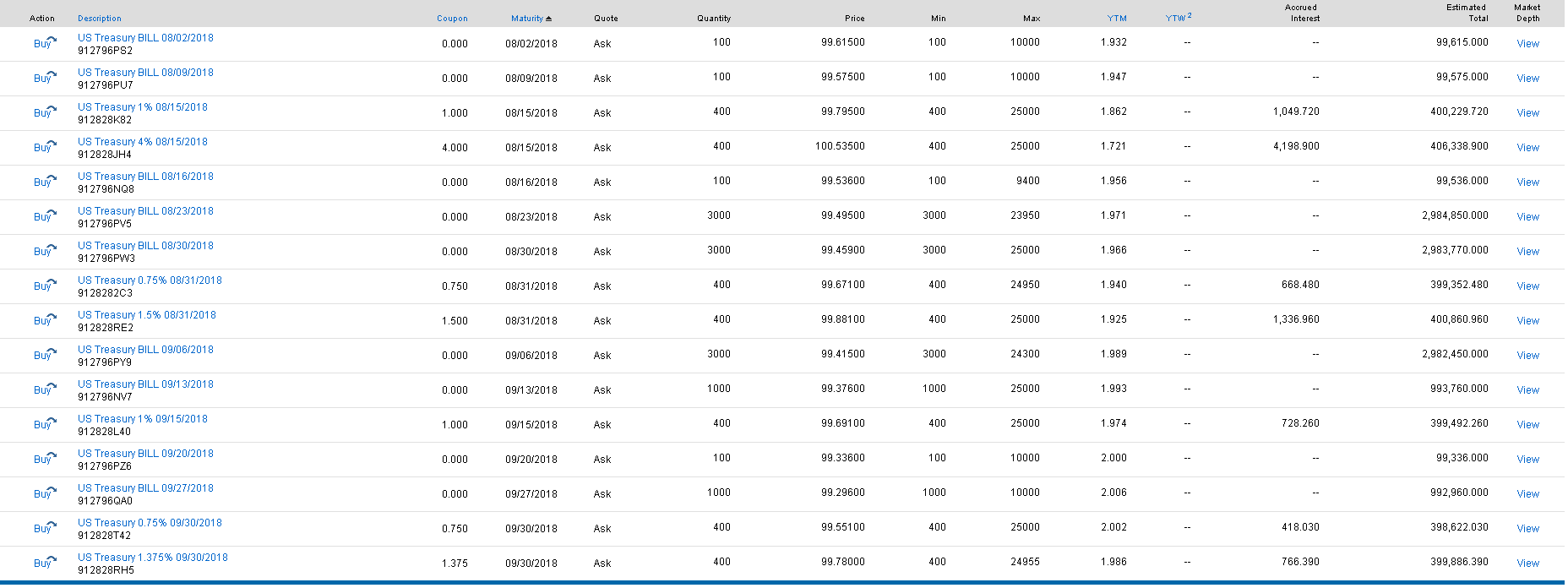Buy the US Treasury BILL 08/02/2018

(44, 43)
